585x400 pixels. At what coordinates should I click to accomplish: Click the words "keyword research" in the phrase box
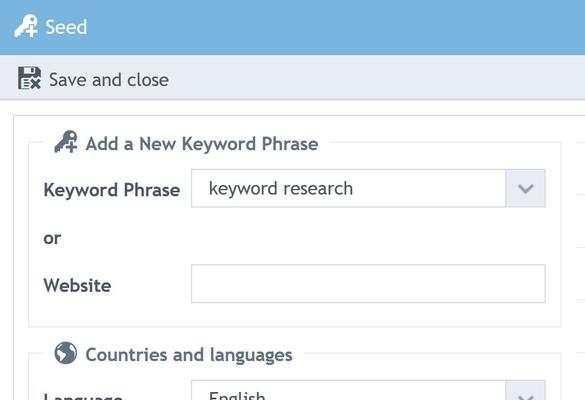[281, 188]
